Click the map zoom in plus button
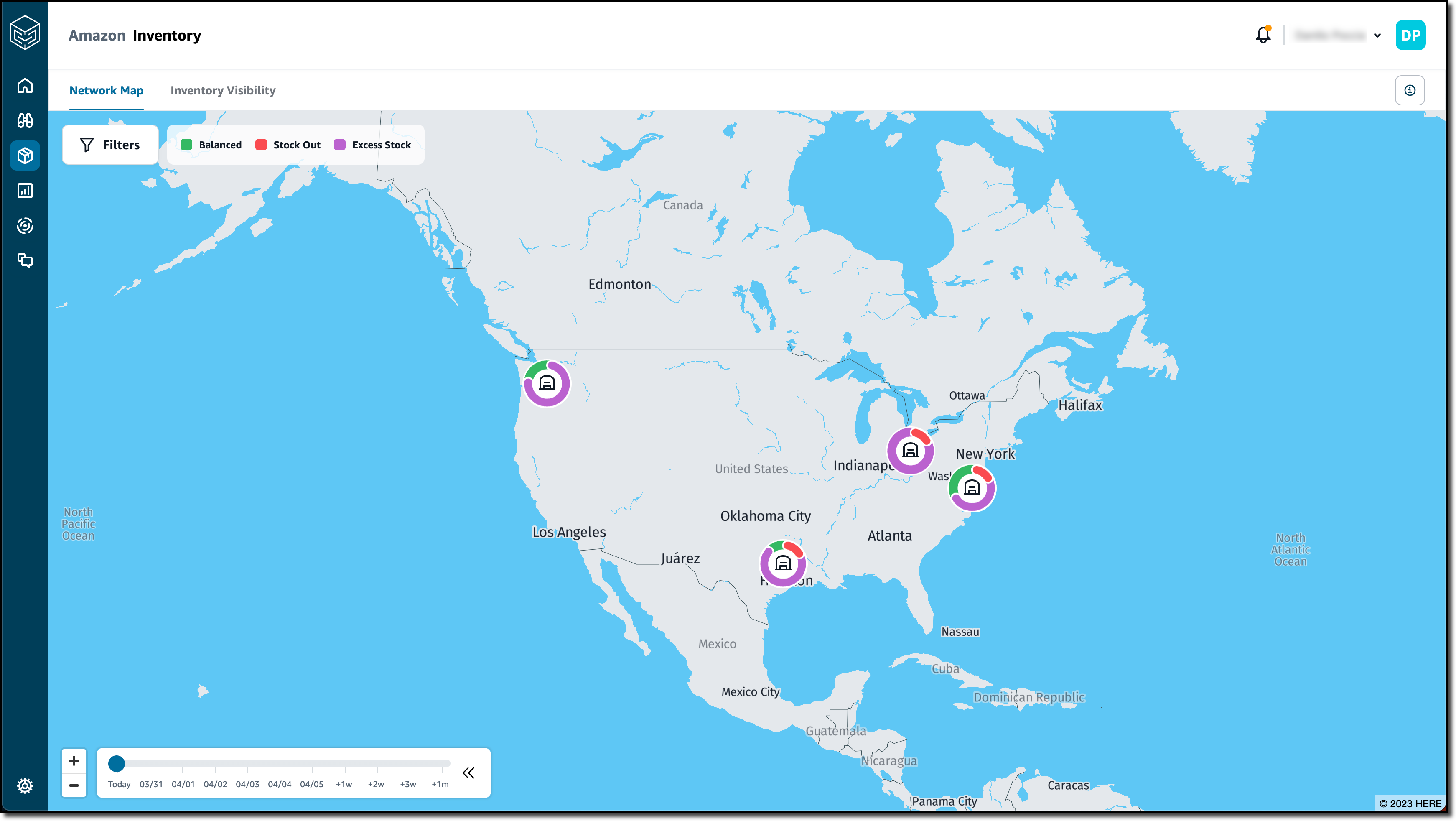This screenshot has height=821, width=1456. click(74, 761)
